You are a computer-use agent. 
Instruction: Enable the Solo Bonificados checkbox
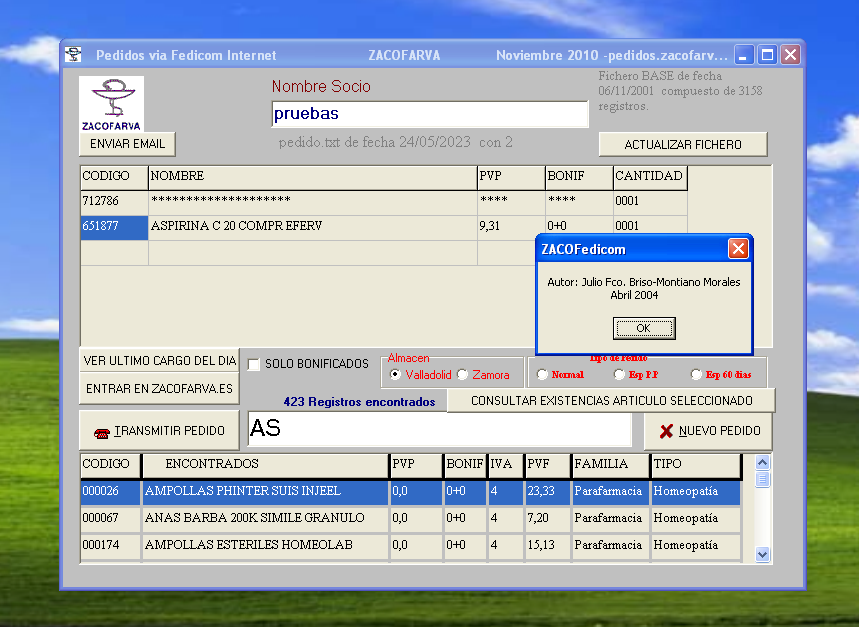coord(254,364)
